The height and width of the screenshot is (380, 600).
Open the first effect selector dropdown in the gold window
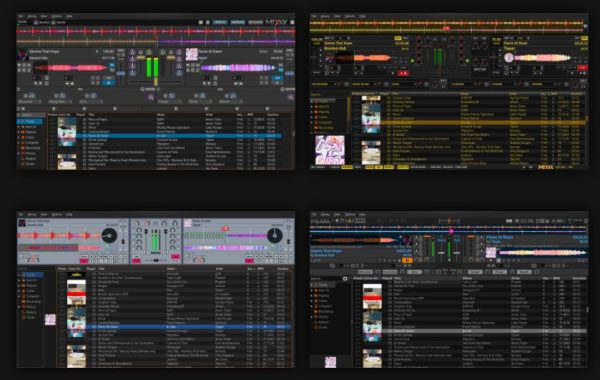pyautogui.click(x=324, y=84)
